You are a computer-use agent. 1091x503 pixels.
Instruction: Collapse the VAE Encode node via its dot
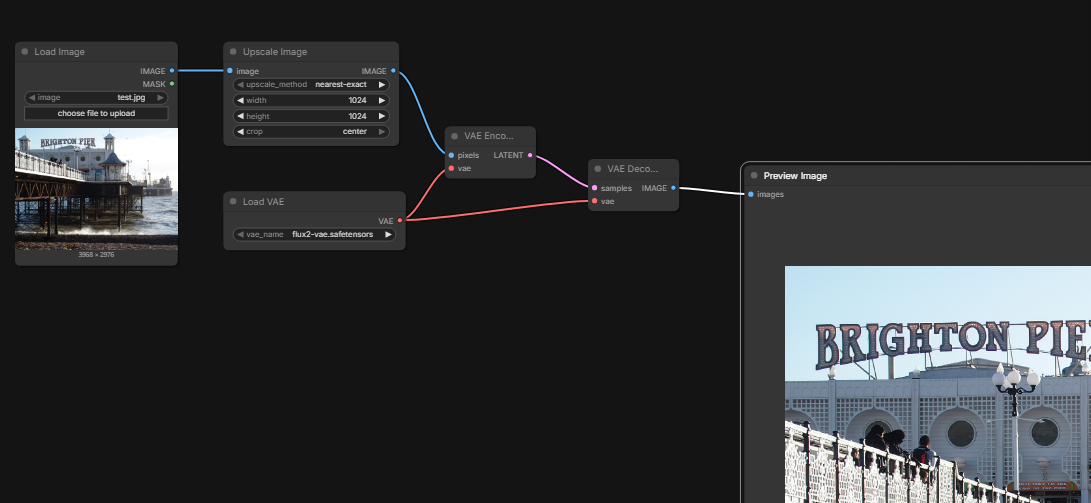click(455, 136)
